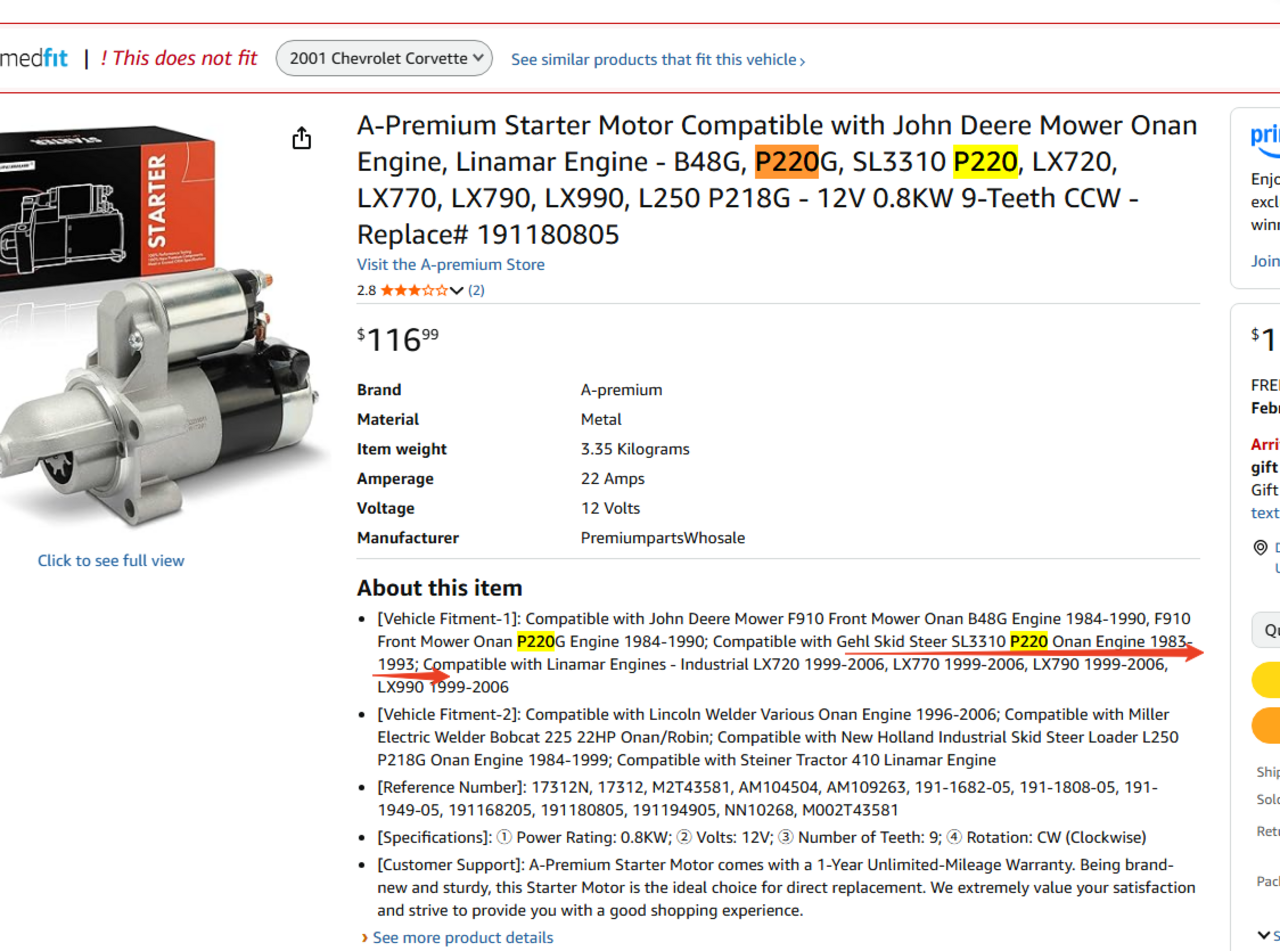Open the (2) reviews count link

pyautogui.click(x=476, y=291)
